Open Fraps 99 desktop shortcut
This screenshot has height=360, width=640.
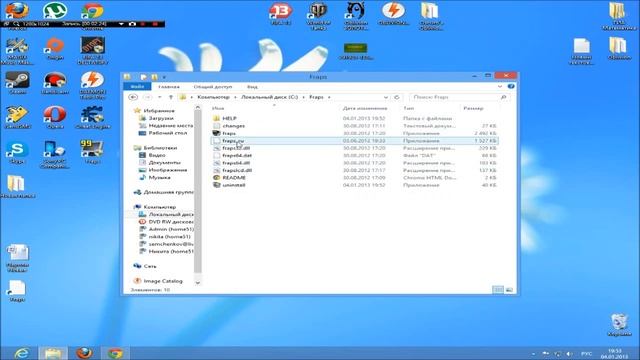coord(92,152)
